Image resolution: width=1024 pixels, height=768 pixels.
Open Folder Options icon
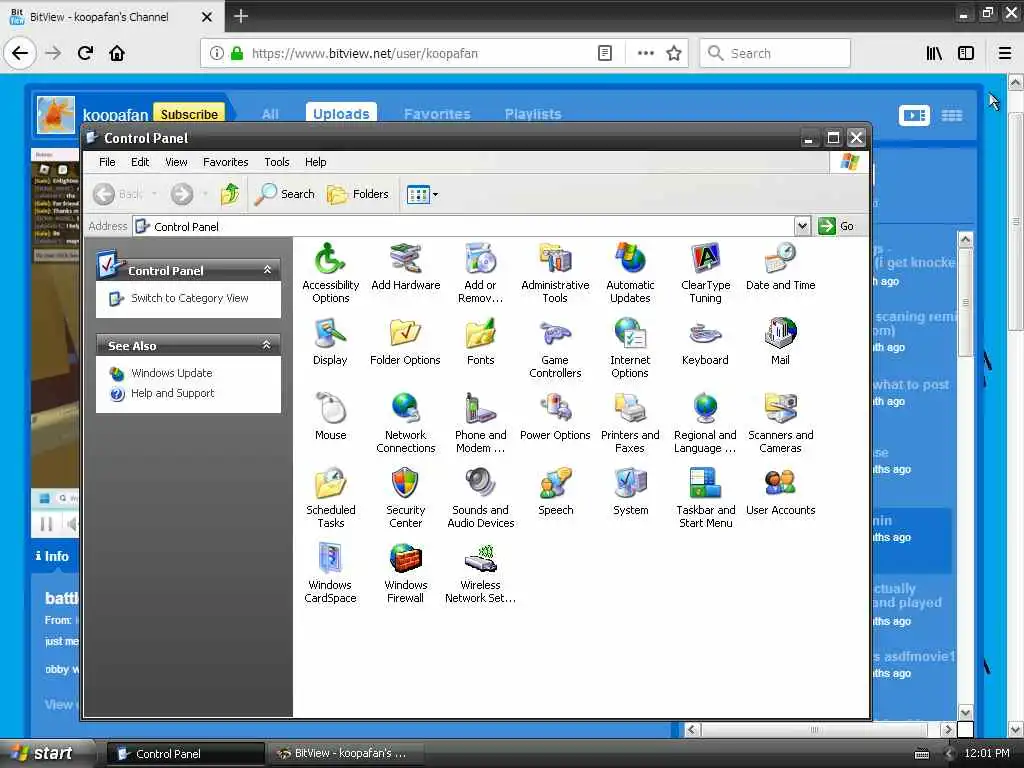point(406,342)
